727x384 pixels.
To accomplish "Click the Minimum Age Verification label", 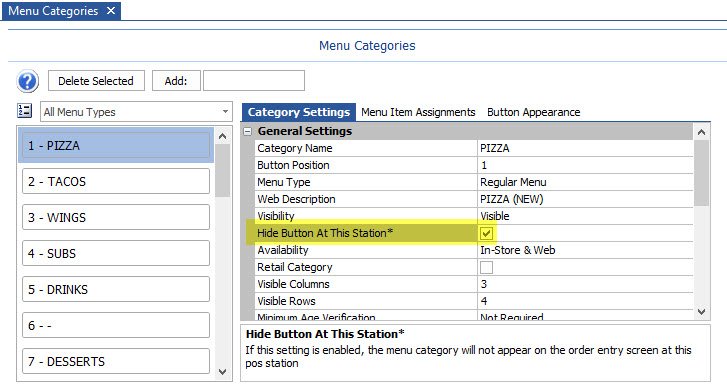I will click(316, 317).
